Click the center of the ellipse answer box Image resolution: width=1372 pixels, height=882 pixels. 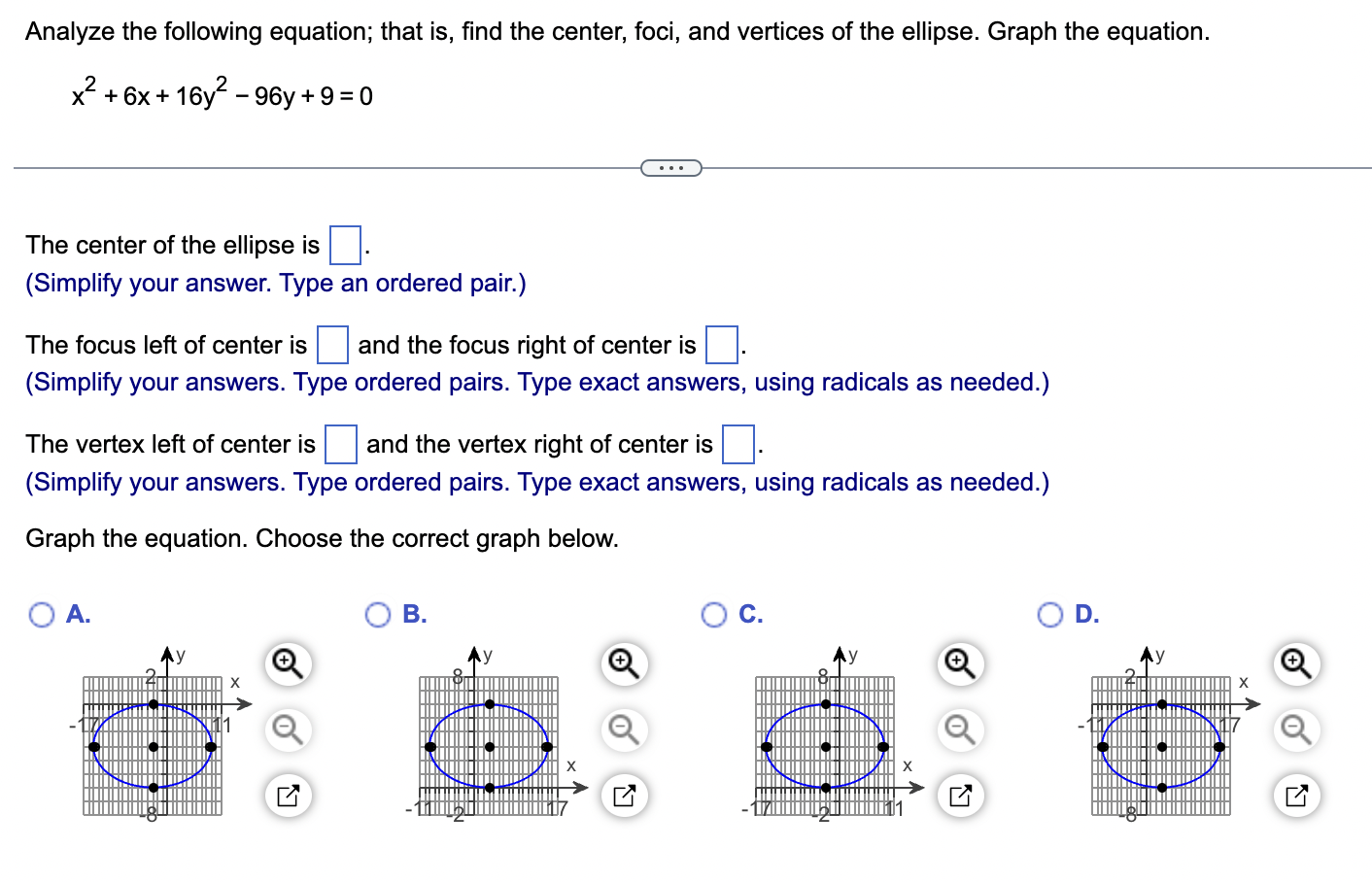345,245
